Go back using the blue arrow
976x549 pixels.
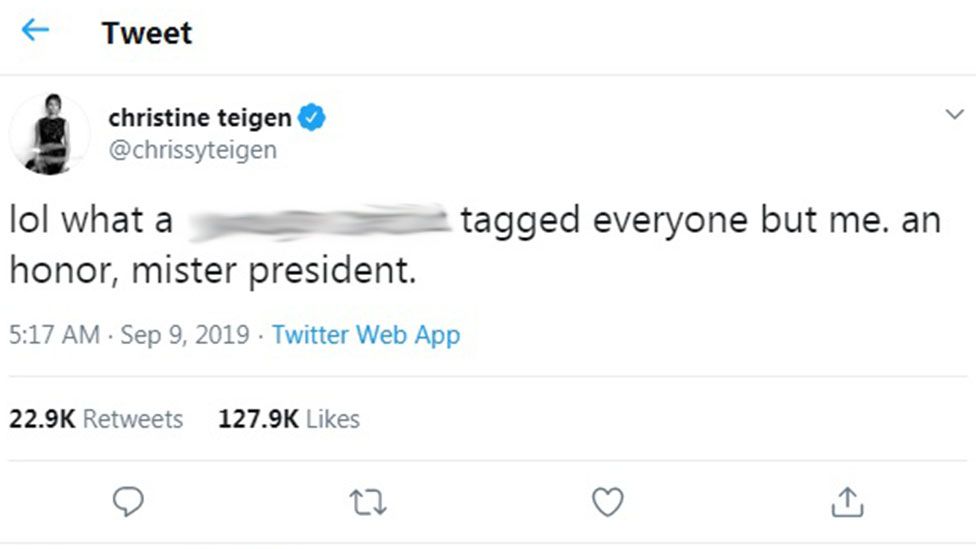(x=35, y=31)
